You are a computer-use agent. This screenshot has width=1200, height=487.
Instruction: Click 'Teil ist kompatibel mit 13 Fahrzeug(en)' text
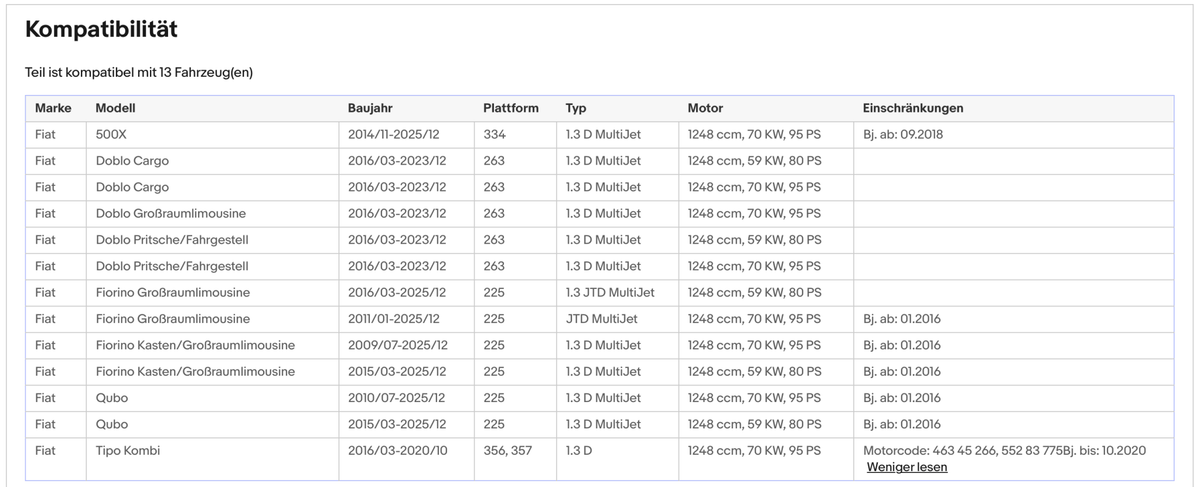(x=140, y=73)
